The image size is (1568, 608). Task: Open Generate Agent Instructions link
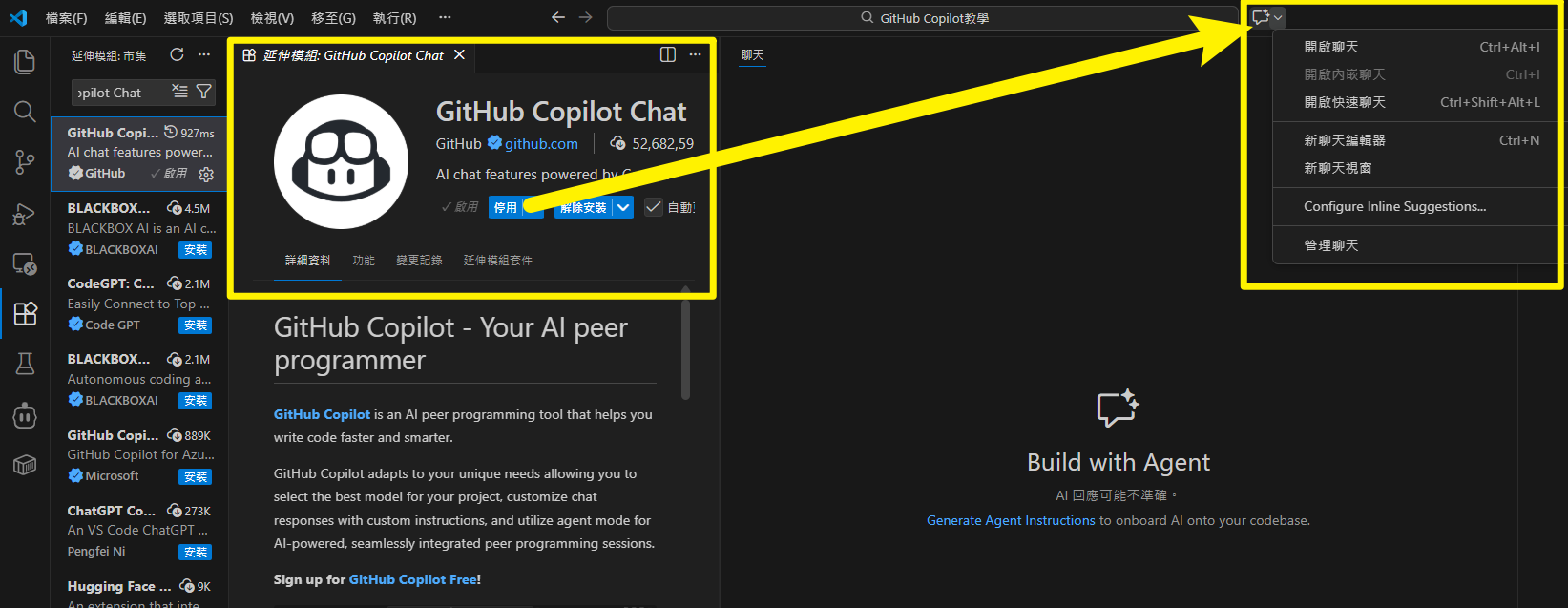tap(1011, 520)
